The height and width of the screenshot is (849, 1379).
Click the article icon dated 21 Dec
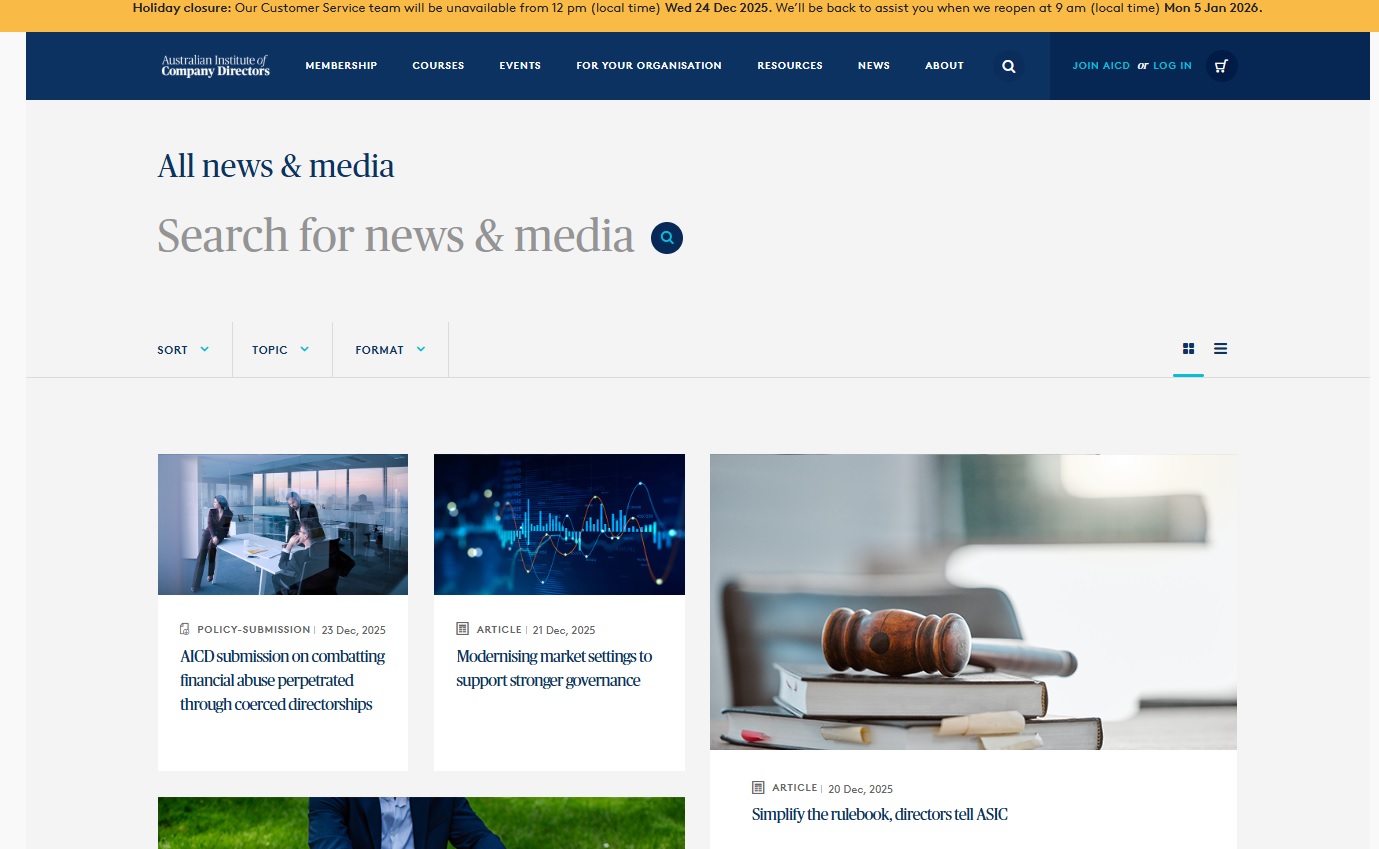tap(462, 629)
